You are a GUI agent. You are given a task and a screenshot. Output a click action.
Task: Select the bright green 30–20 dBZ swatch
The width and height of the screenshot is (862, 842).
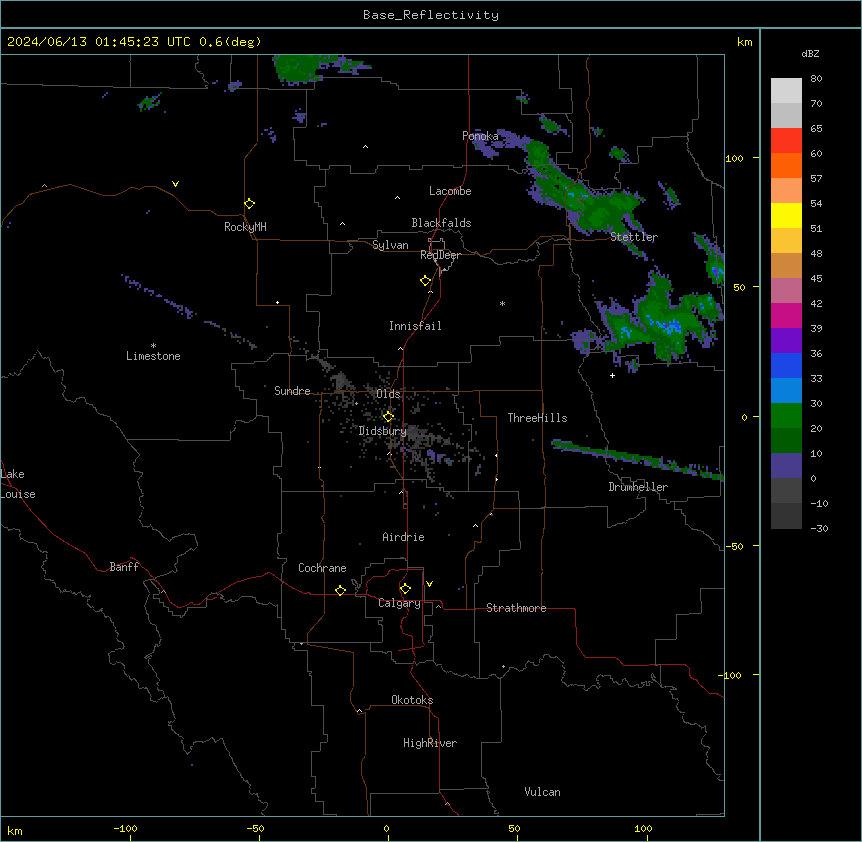786,416
